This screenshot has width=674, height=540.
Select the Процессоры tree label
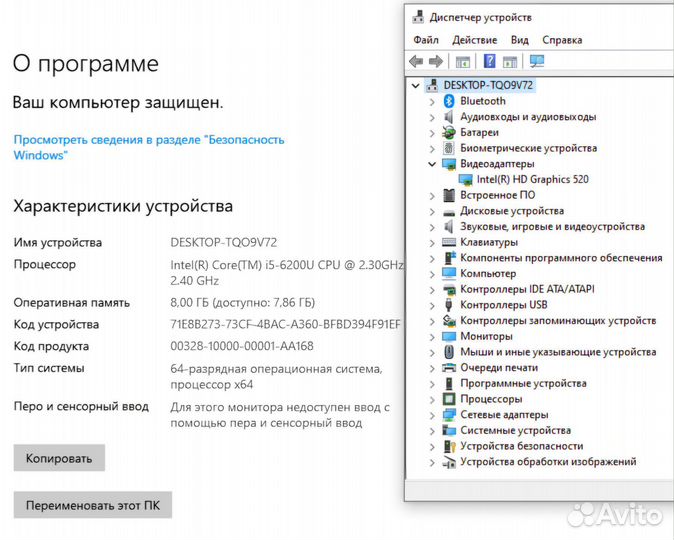coord(491,399)
